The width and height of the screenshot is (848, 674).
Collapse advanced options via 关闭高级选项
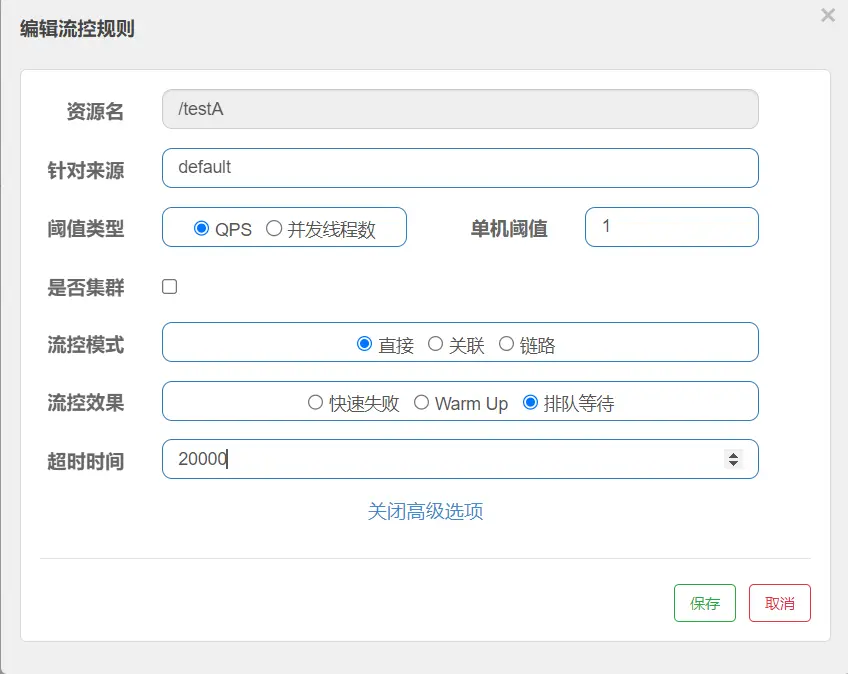pyautogui.click(x=425, y=511)
